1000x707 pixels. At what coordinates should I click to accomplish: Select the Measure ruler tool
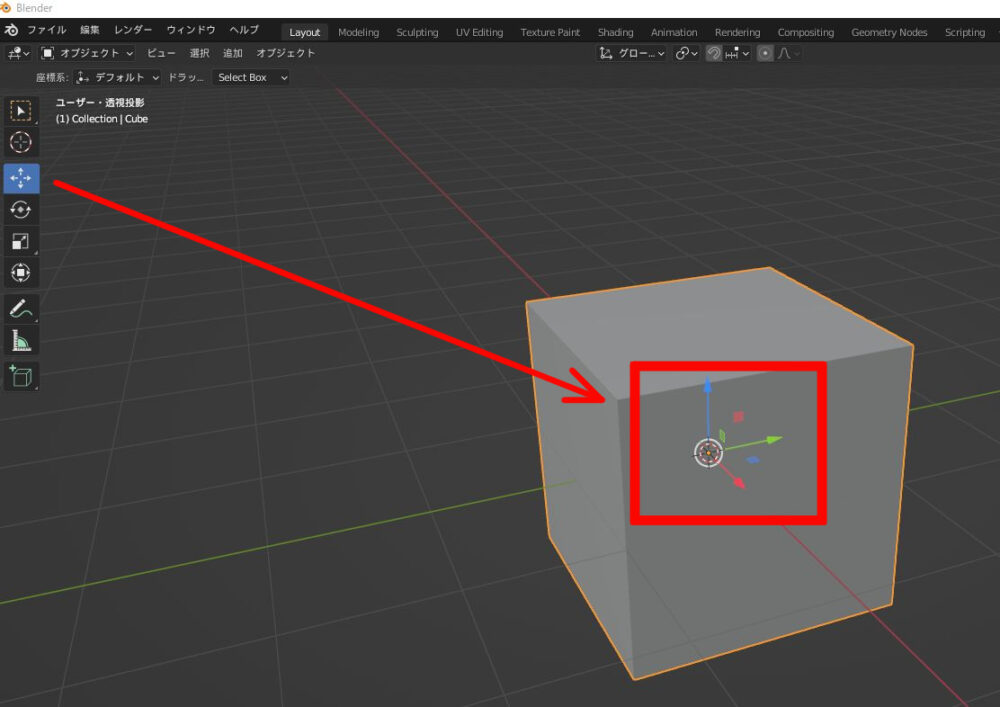(21, 340)
